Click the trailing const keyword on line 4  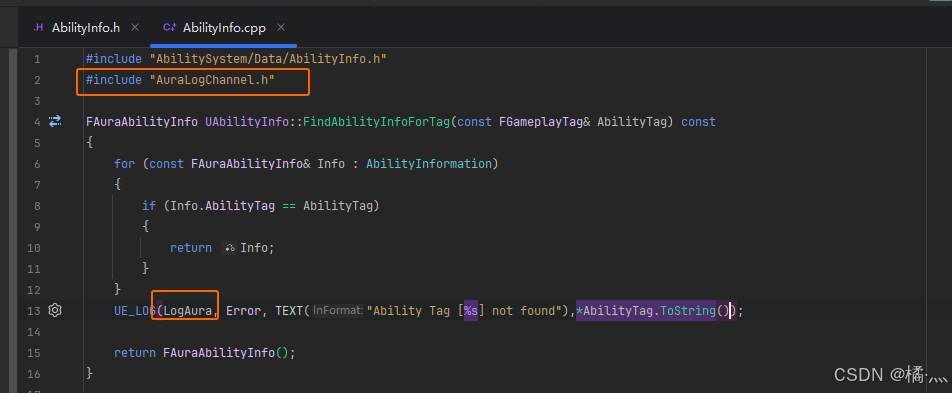coord(698,122)
